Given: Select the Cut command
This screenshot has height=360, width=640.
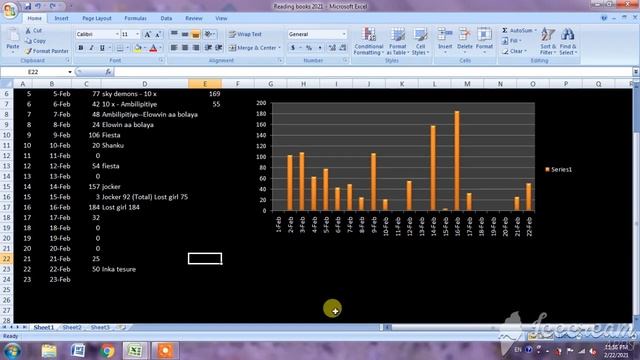Looking at the screenshot, I should pos(33,31).
